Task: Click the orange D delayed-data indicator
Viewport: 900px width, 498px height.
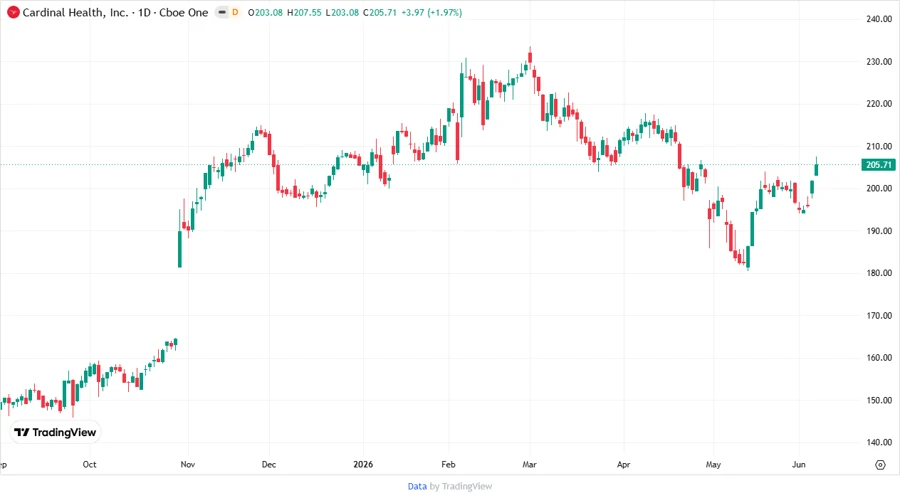Action: click(x=235, y=12)
